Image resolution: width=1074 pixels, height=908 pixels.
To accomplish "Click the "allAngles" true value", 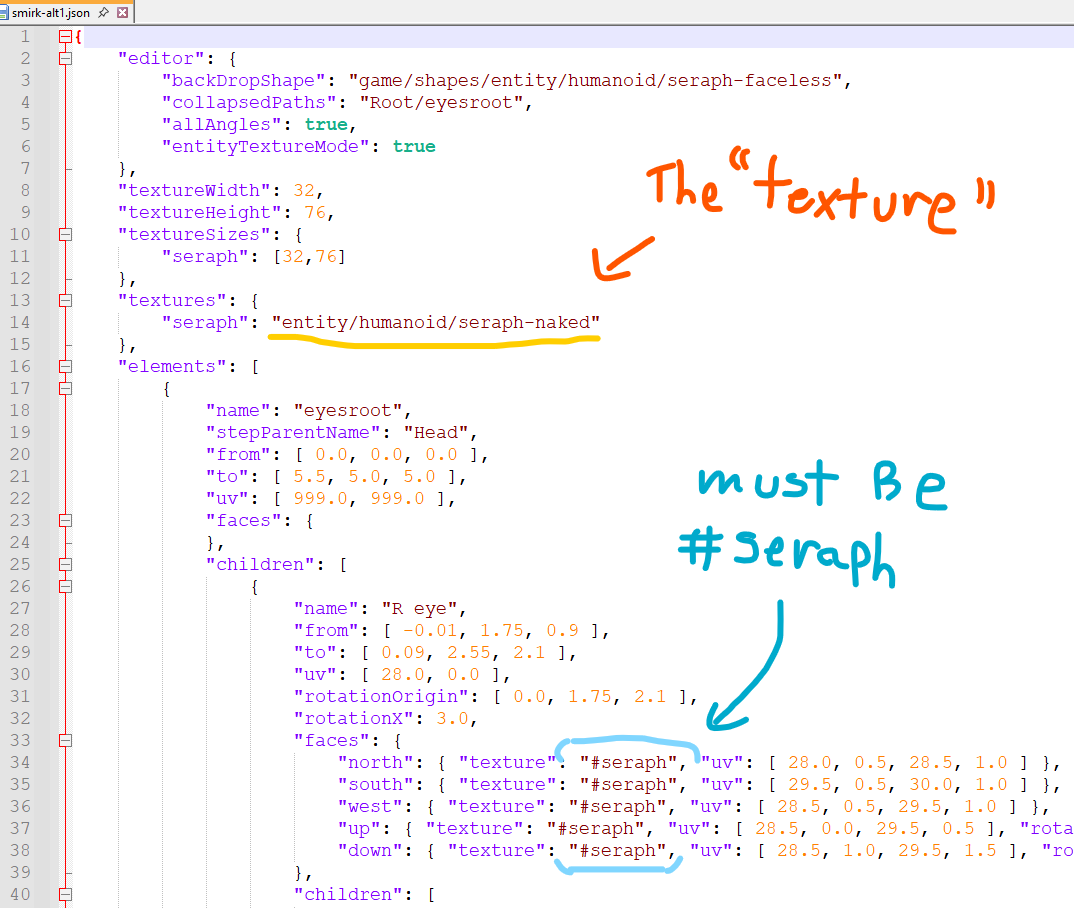I will click(x=326, y=125).
